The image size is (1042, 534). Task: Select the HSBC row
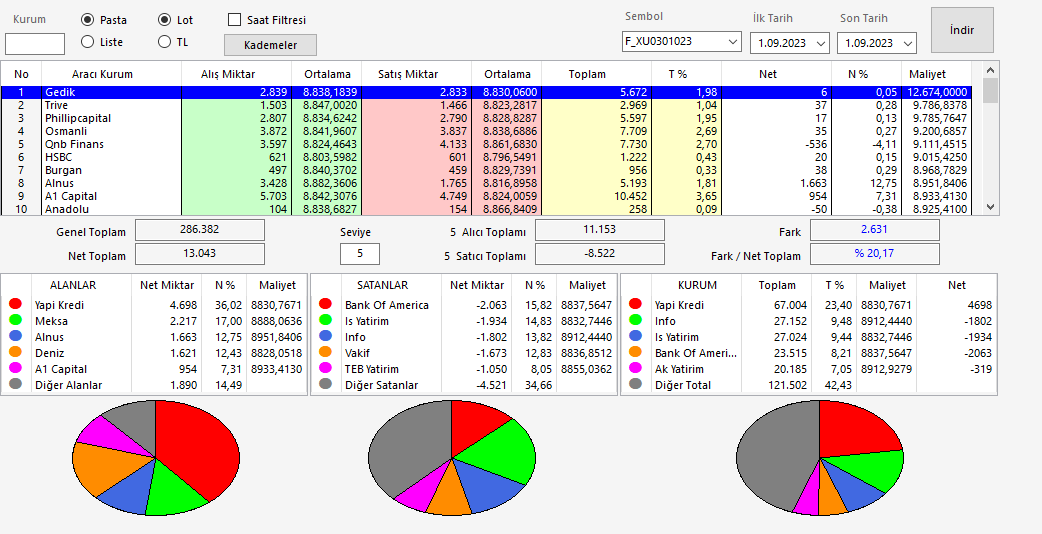point(485,157)
